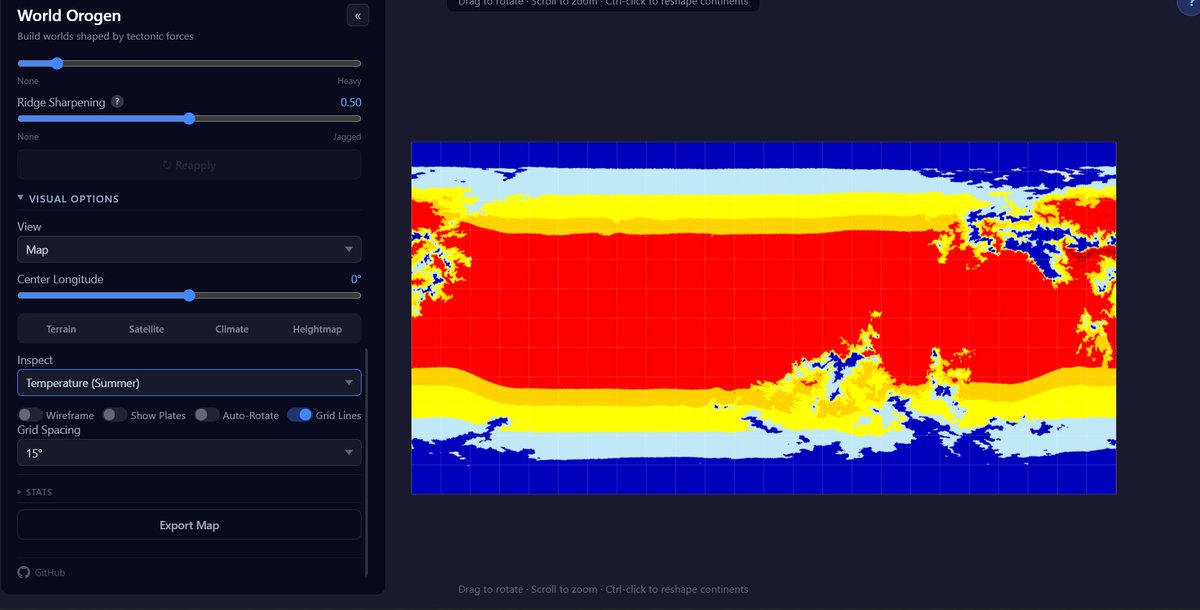1200x610 pixels.
Task: Switch to the Satellite view tab
Action: tap(146, 329)
